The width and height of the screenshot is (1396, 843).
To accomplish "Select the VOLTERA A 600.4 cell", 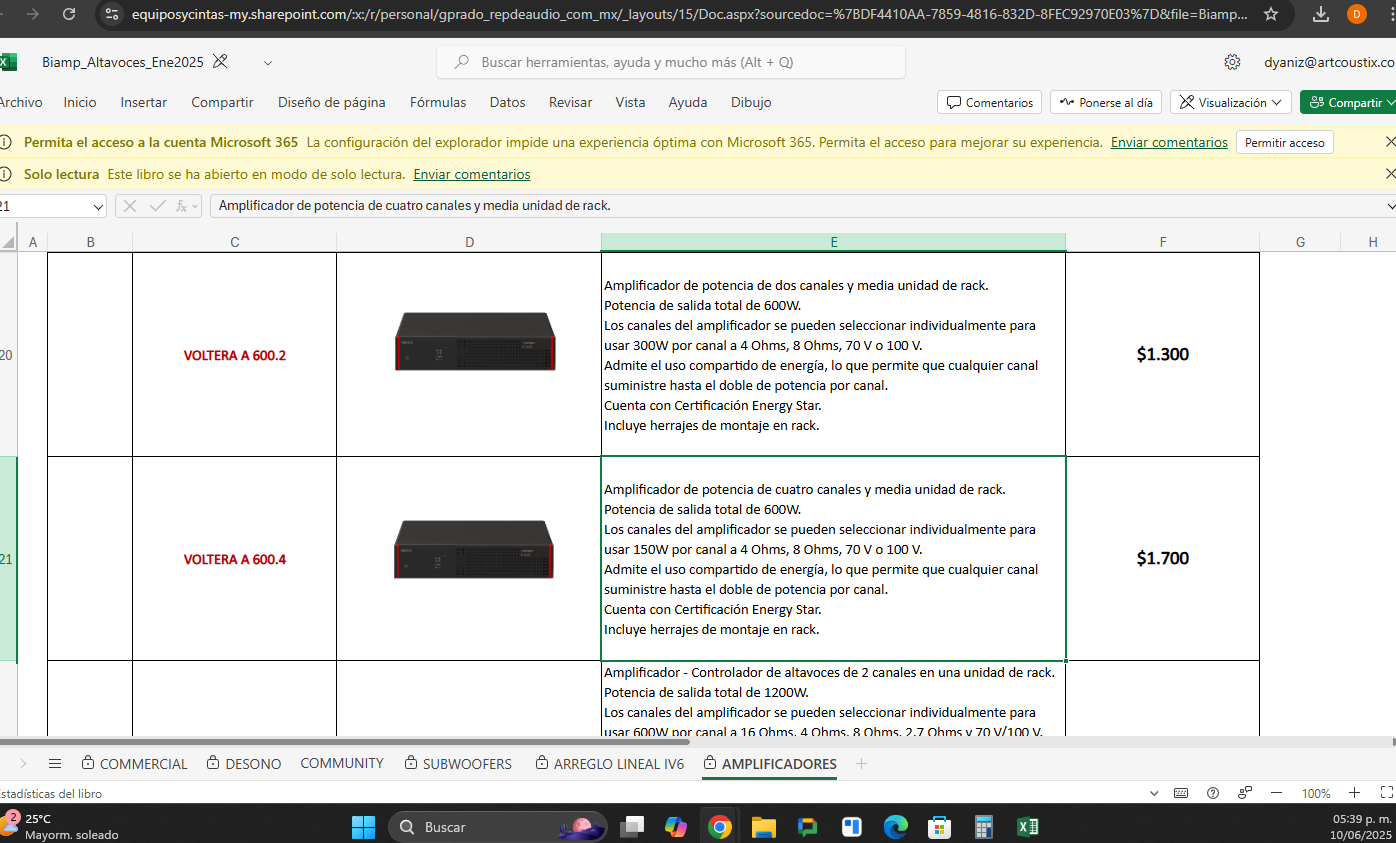I will [x=234, y=559].
